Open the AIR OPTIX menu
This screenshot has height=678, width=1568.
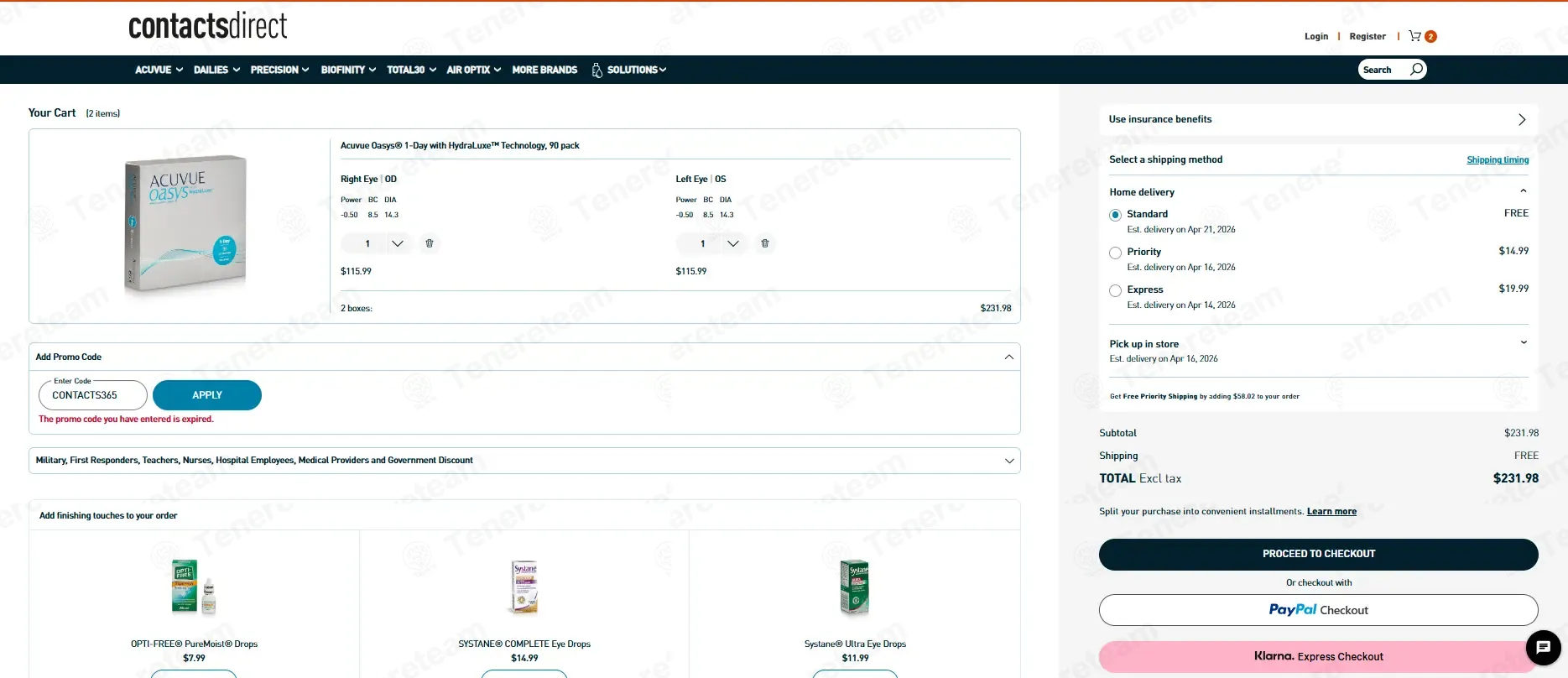[x=474, y=70]
